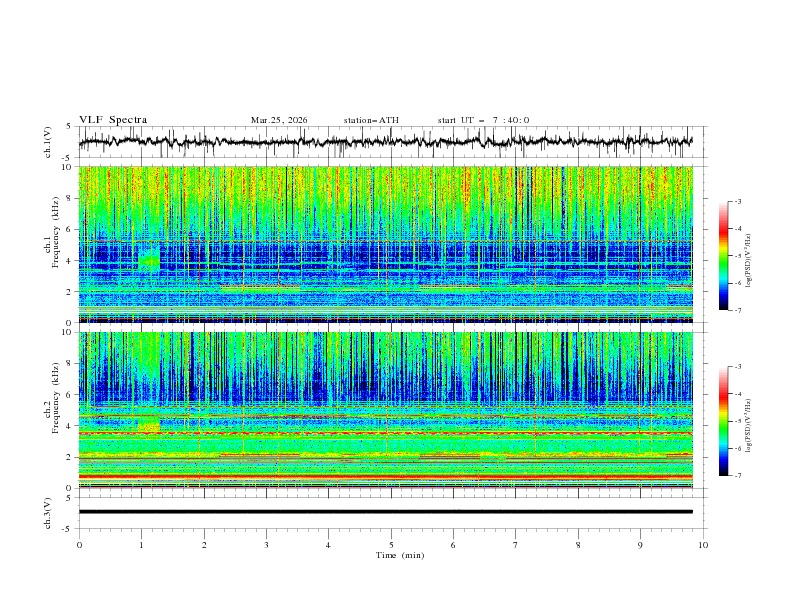Click the time axis tick label "7"
The width and height of the screenshot is (792, 612).
tap(516, 545)
